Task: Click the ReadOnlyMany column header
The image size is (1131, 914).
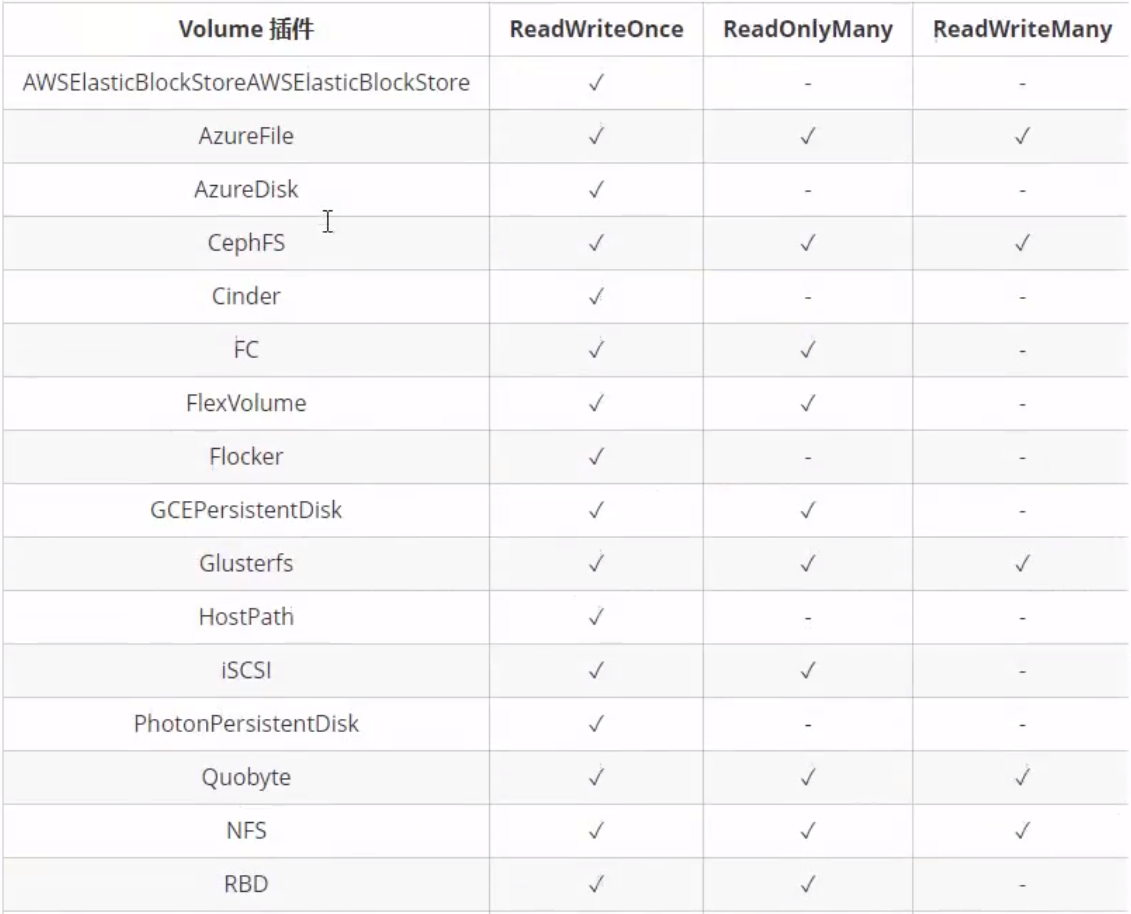Action: click(808, 29)
